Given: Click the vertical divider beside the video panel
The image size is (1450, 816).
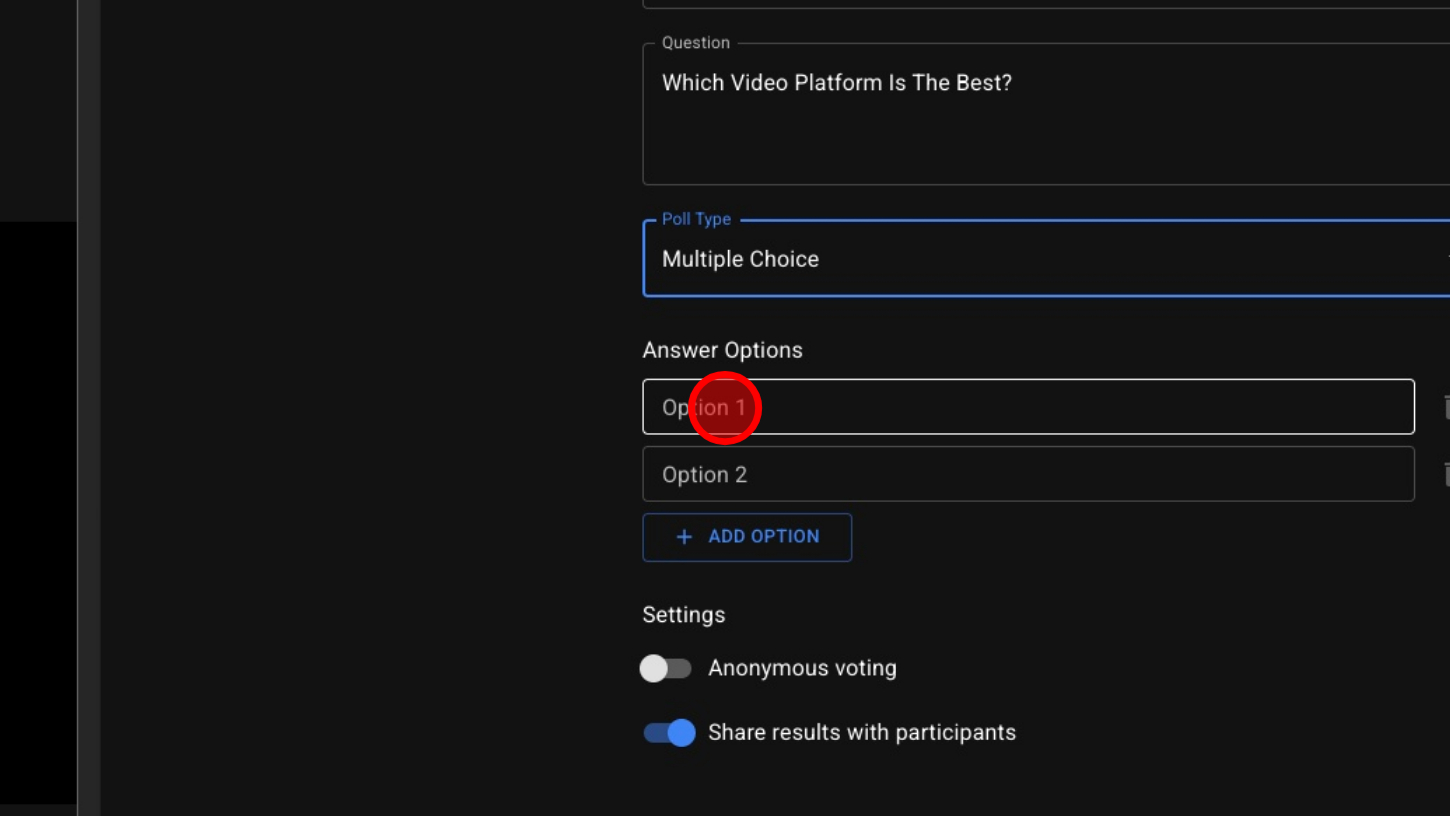Looking at the screenshot, I should (x=89, y=408).
